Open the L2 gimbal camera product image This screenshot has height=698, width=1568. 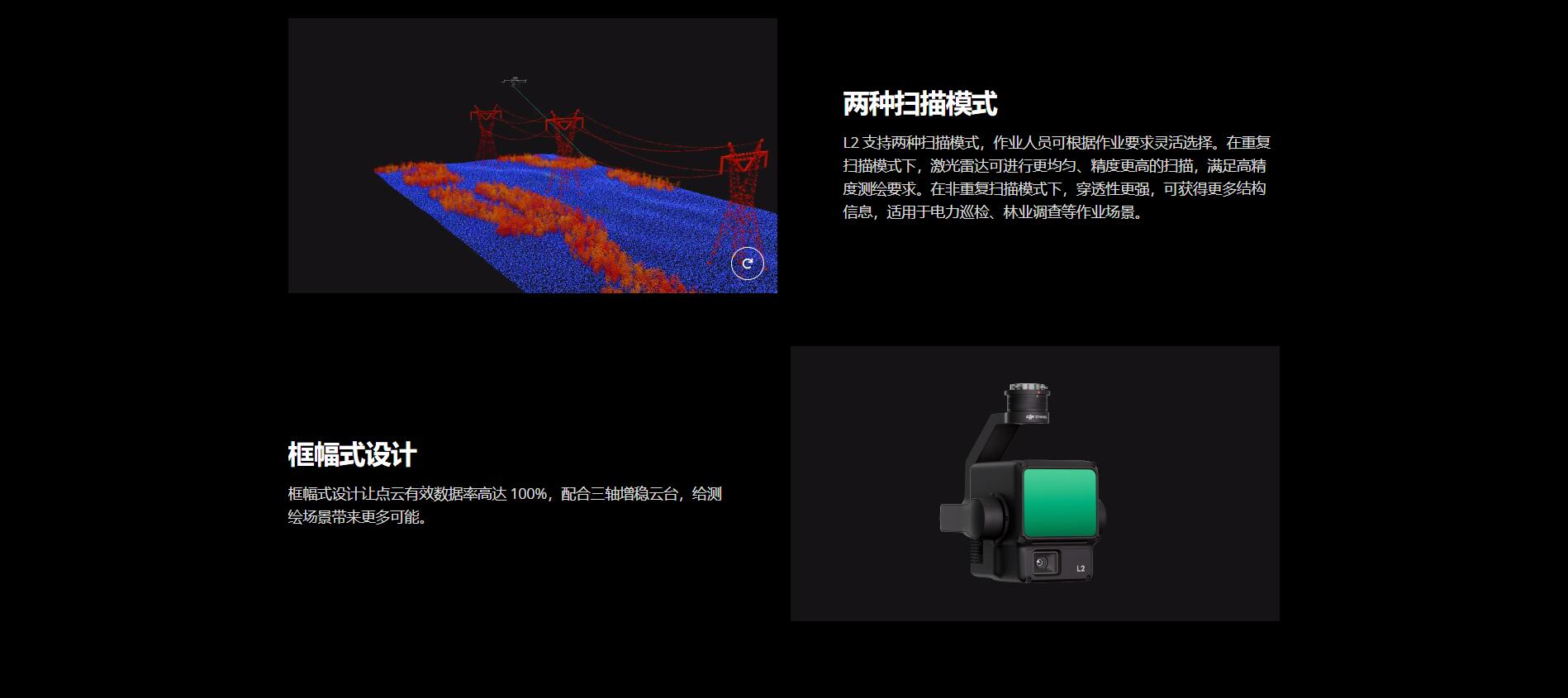click(1034, 483)
